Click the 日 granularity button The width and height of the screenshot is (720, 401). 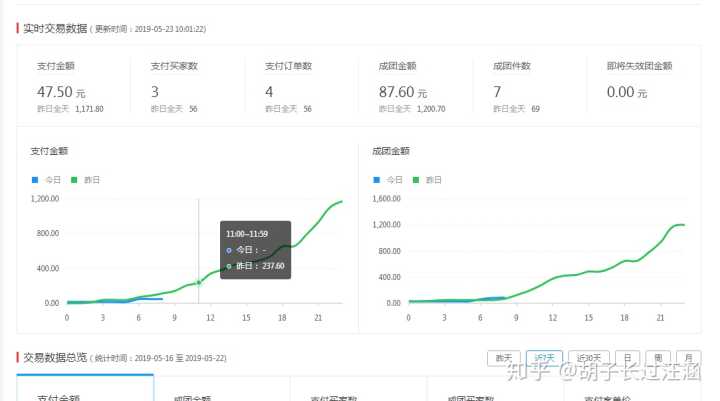(x=626, y=357)
